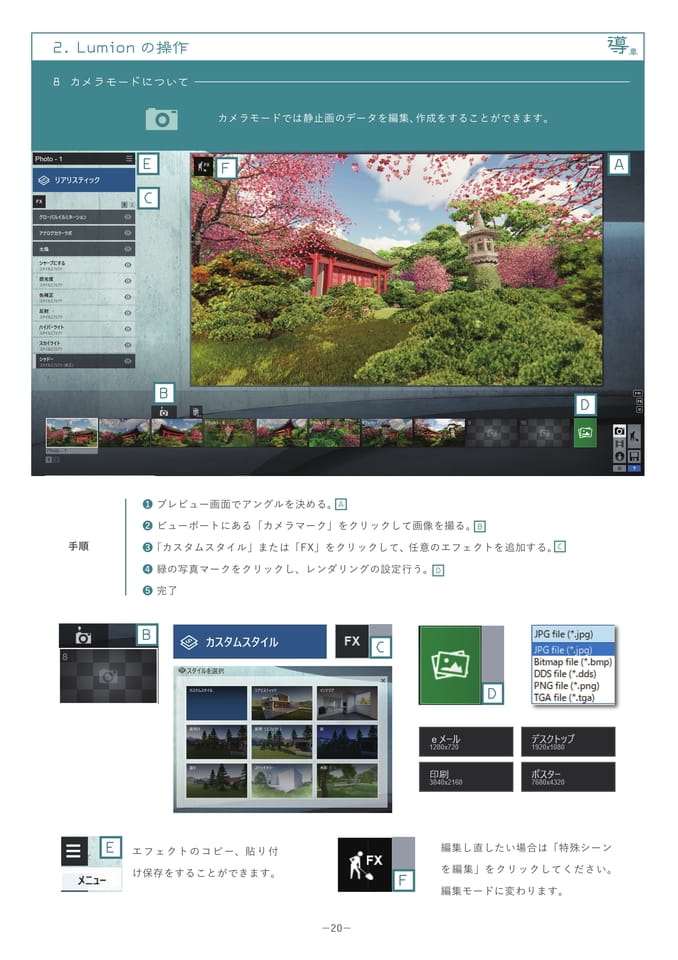Select photo page tab 1 below strip
This screenshot has width=678, height=960.
pyautogui.click(x=49, y=459)
